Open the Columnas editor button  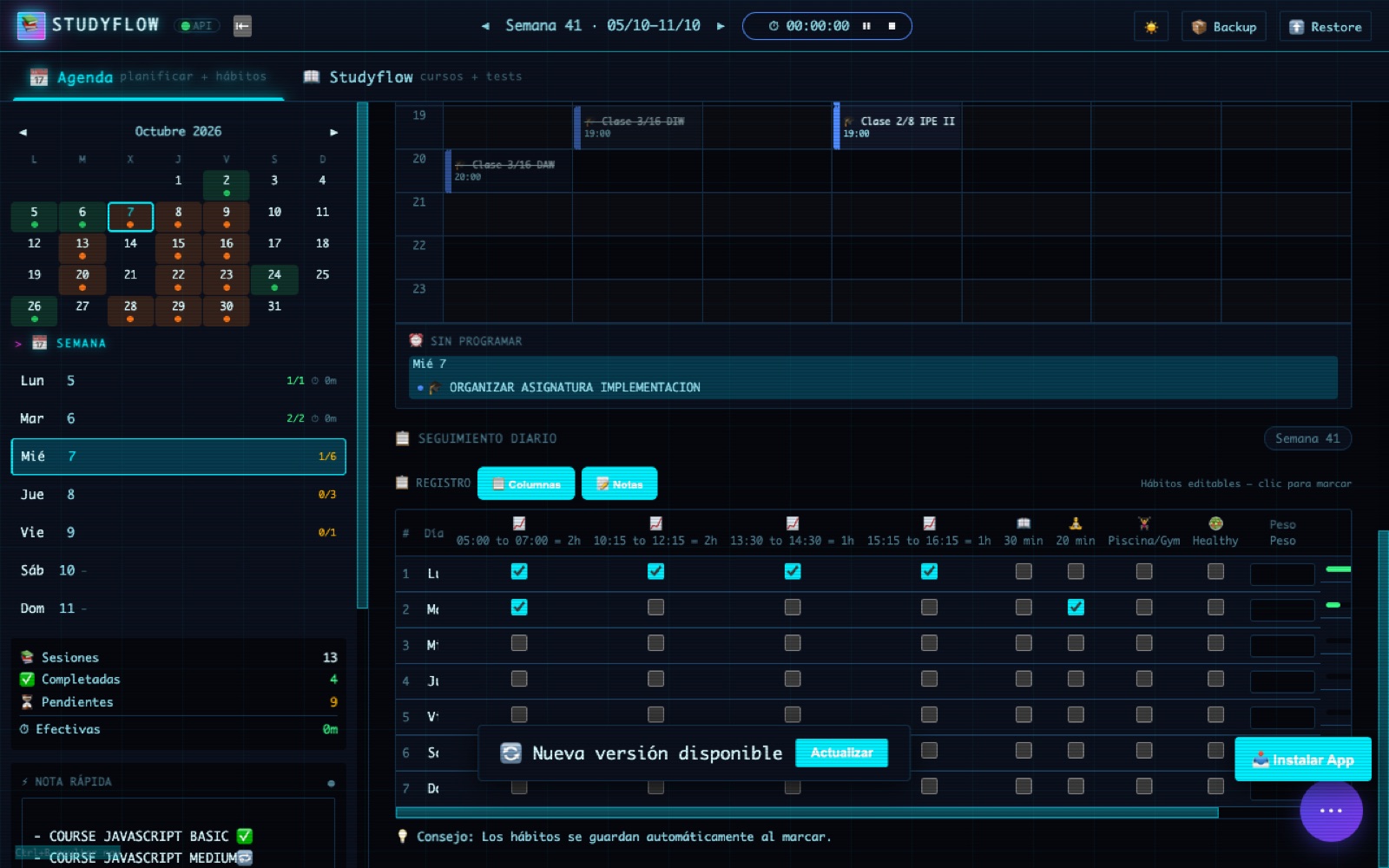click(x=526, y=483)
